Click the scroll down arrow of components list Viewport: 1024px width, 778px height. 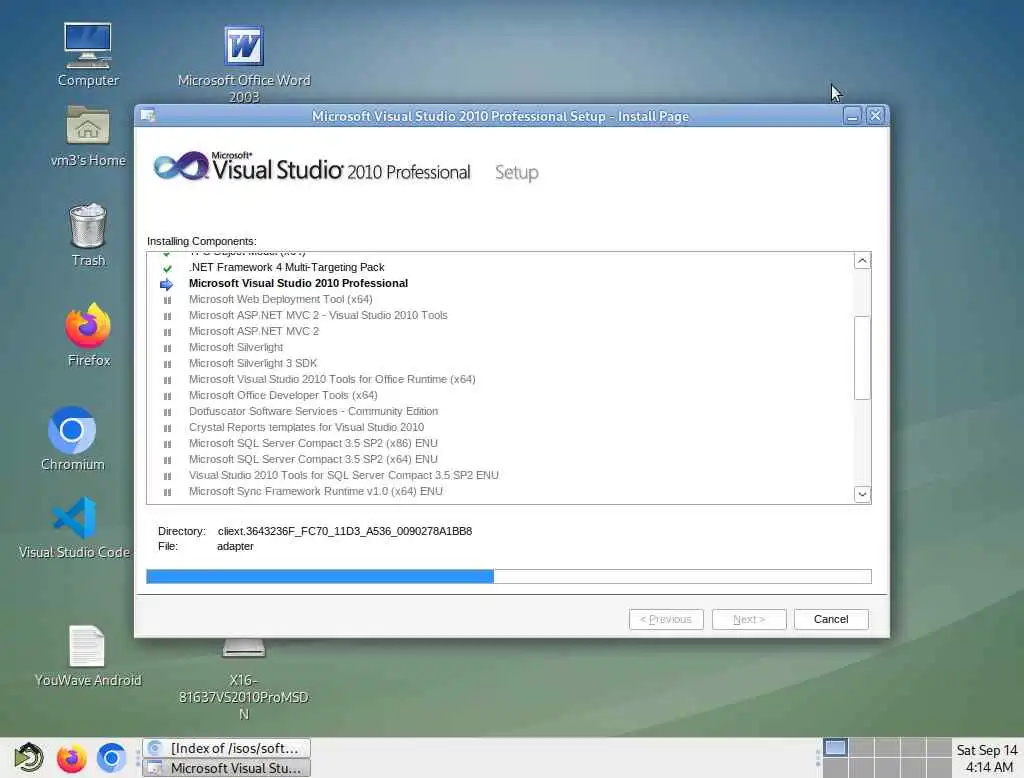click(862, 494)
